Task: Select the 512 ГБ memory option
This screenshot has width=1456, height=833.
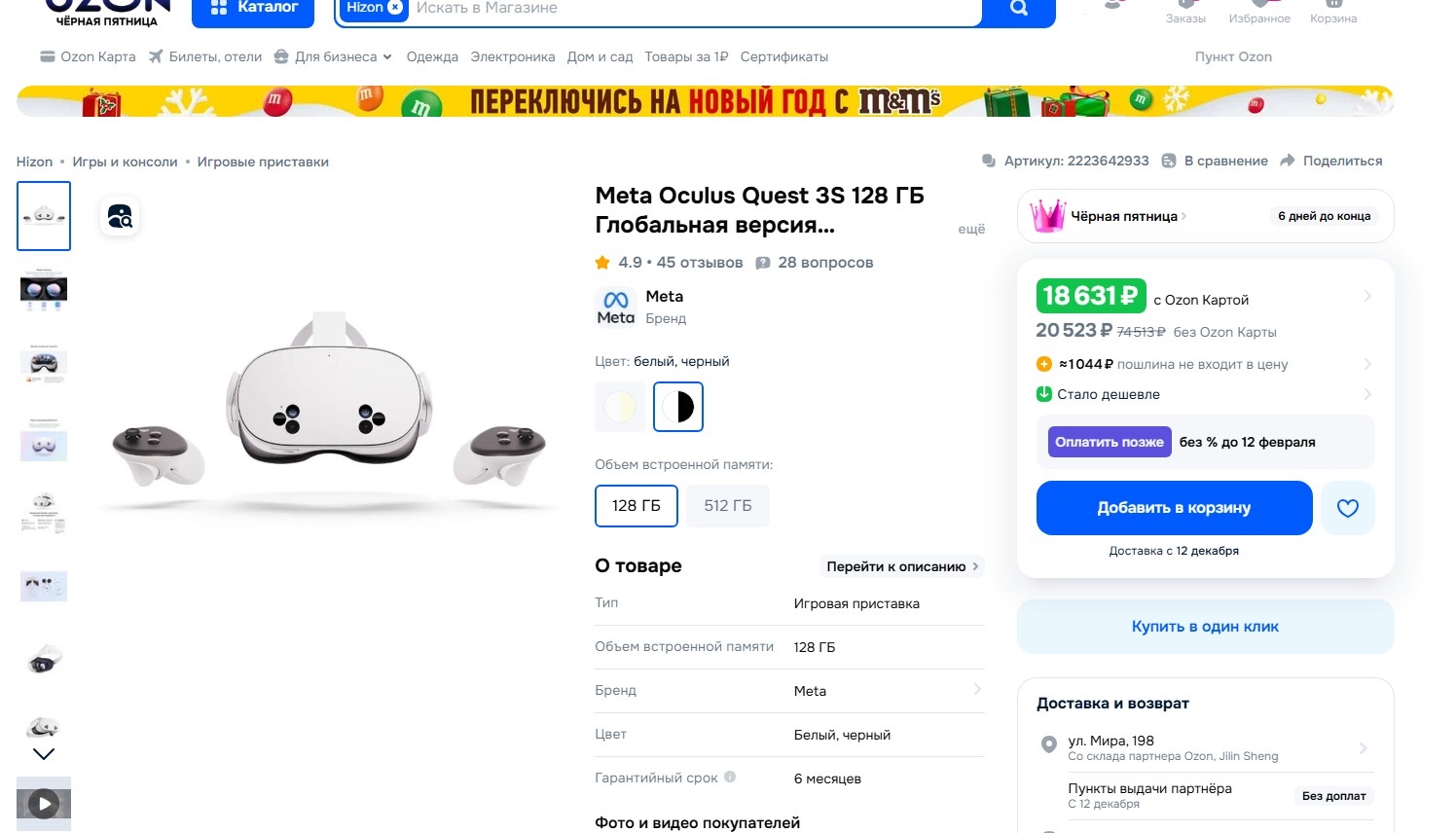Action: pyautogui.click(x=727, y=506)
